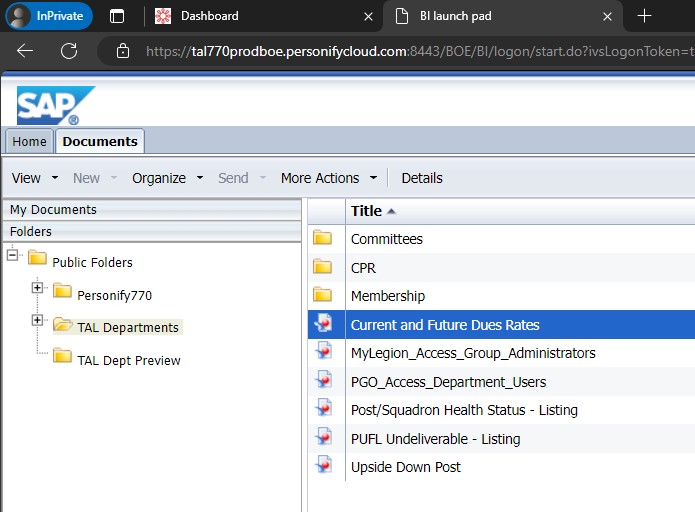Refresh the current page
The width and height of the screenshot is (695, 512).
pyautogui.click(x=69, y=51)
